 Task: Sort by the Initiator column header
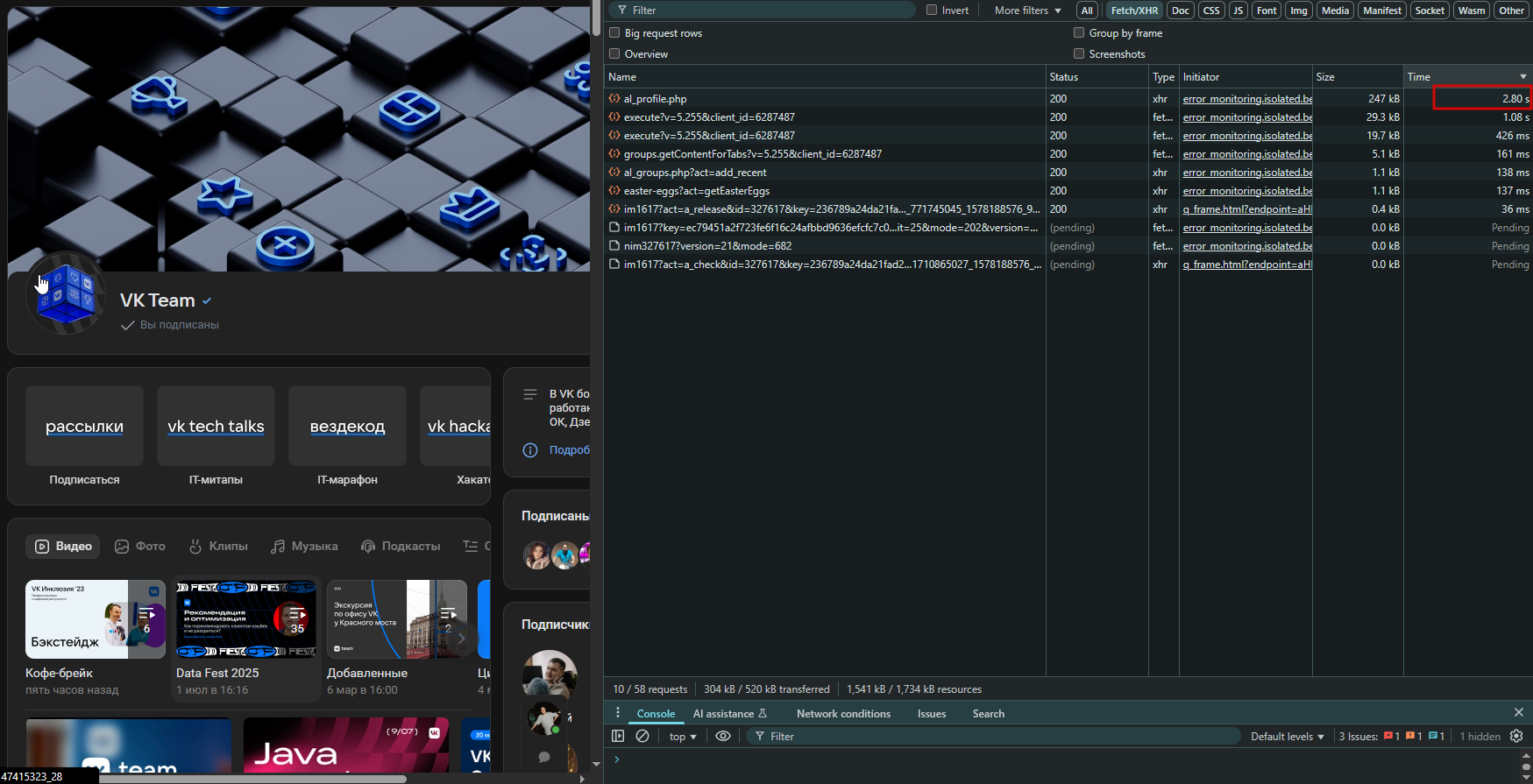(x=1246, y=77)
